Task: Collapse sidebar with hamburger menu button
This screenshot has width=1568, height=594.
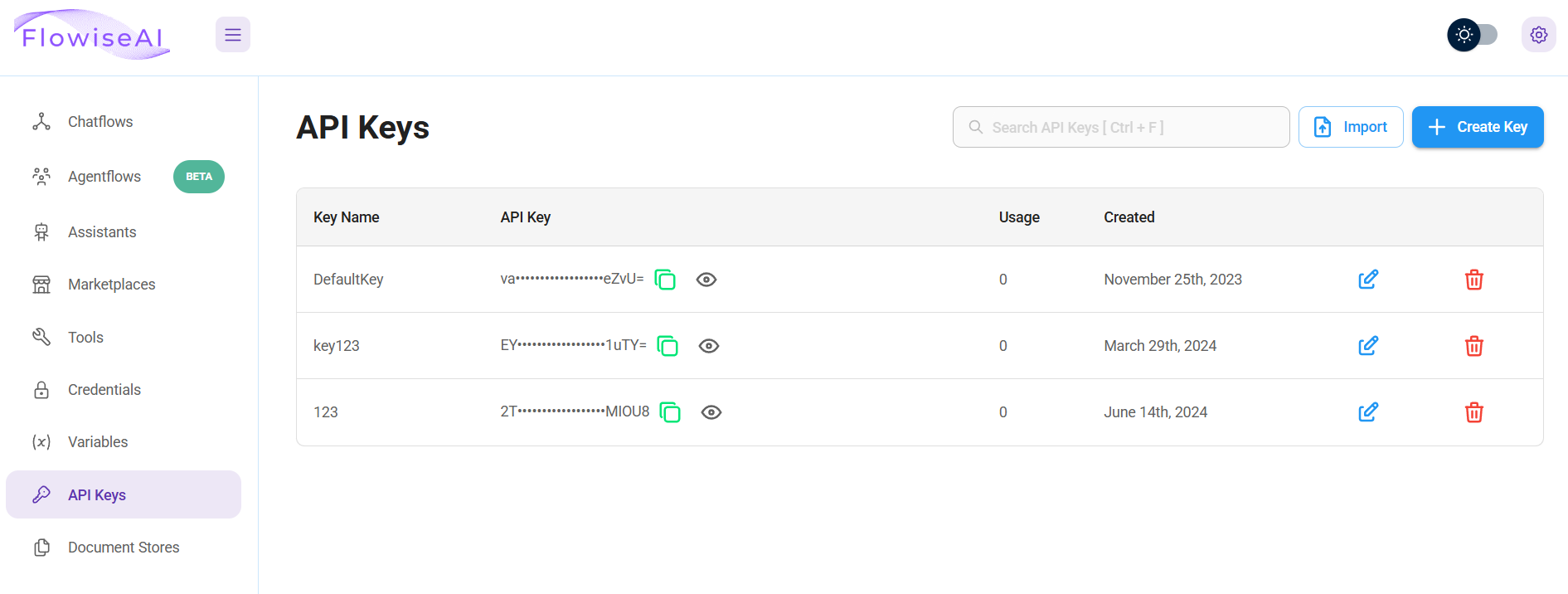Action: point(233,35)
